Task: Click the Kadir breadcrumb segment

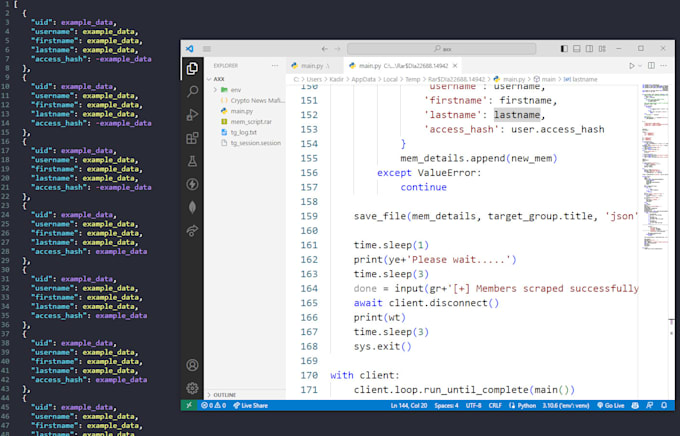Action: (x=337, y=79)
